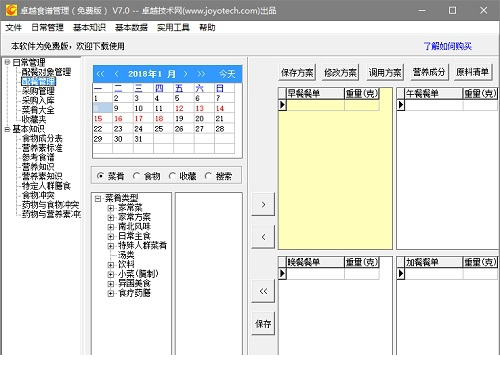Open the 基本数据 menu
This screenshot has width=500, height=369.
click(131, 28)
